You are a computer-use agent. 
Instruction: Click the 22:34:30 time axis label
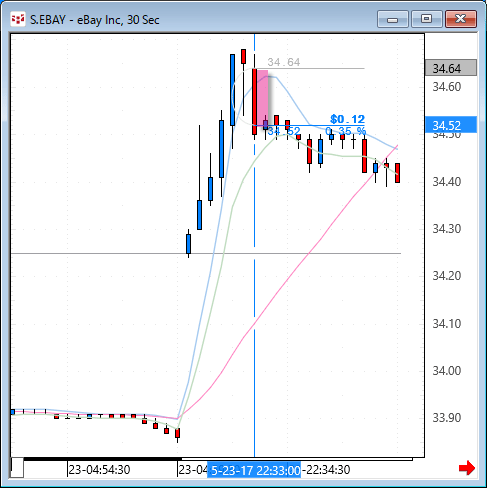click(x=326, y=470)
